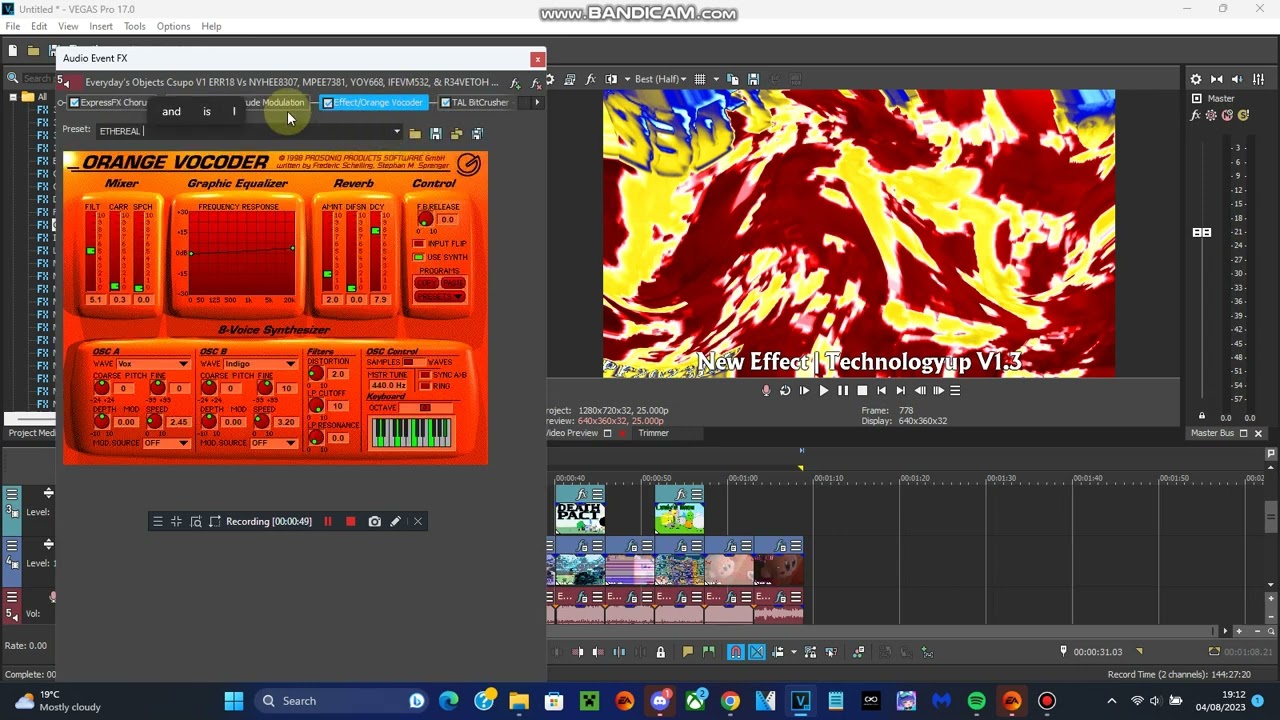Image resolution: width=1280 pixels, height=720 pixels.
Task: Open OSC B MOD.SOURCE dropdown
Action: [x=272, y=443]
